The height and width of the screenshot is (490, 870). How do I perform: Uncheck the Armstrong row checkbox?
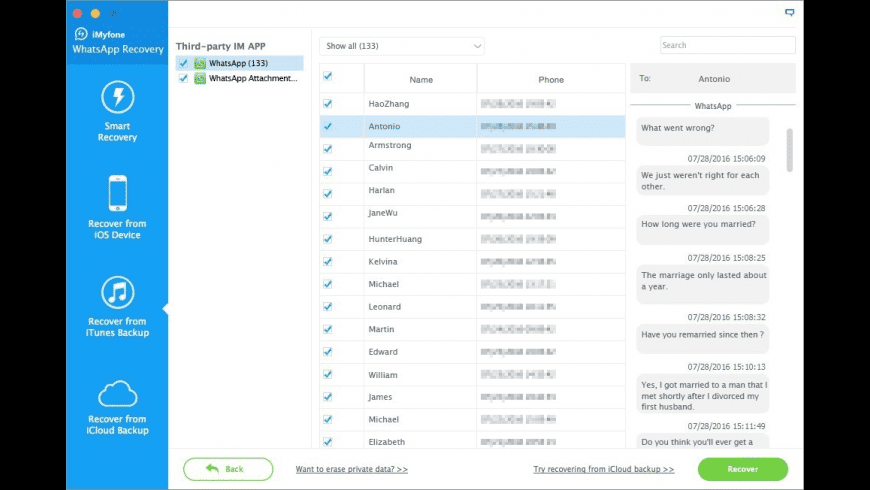tap(327, 149)
